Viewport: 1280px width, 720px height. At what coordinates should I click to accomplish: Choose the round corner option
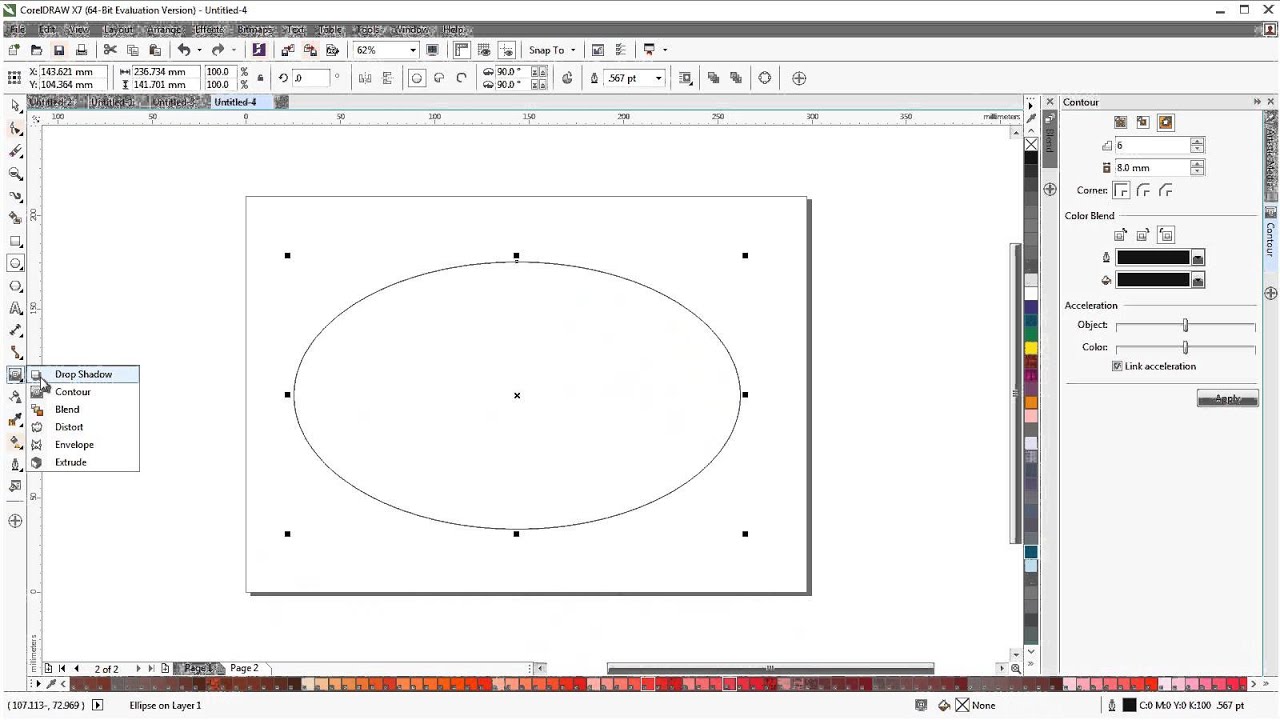coord(1144,190)
